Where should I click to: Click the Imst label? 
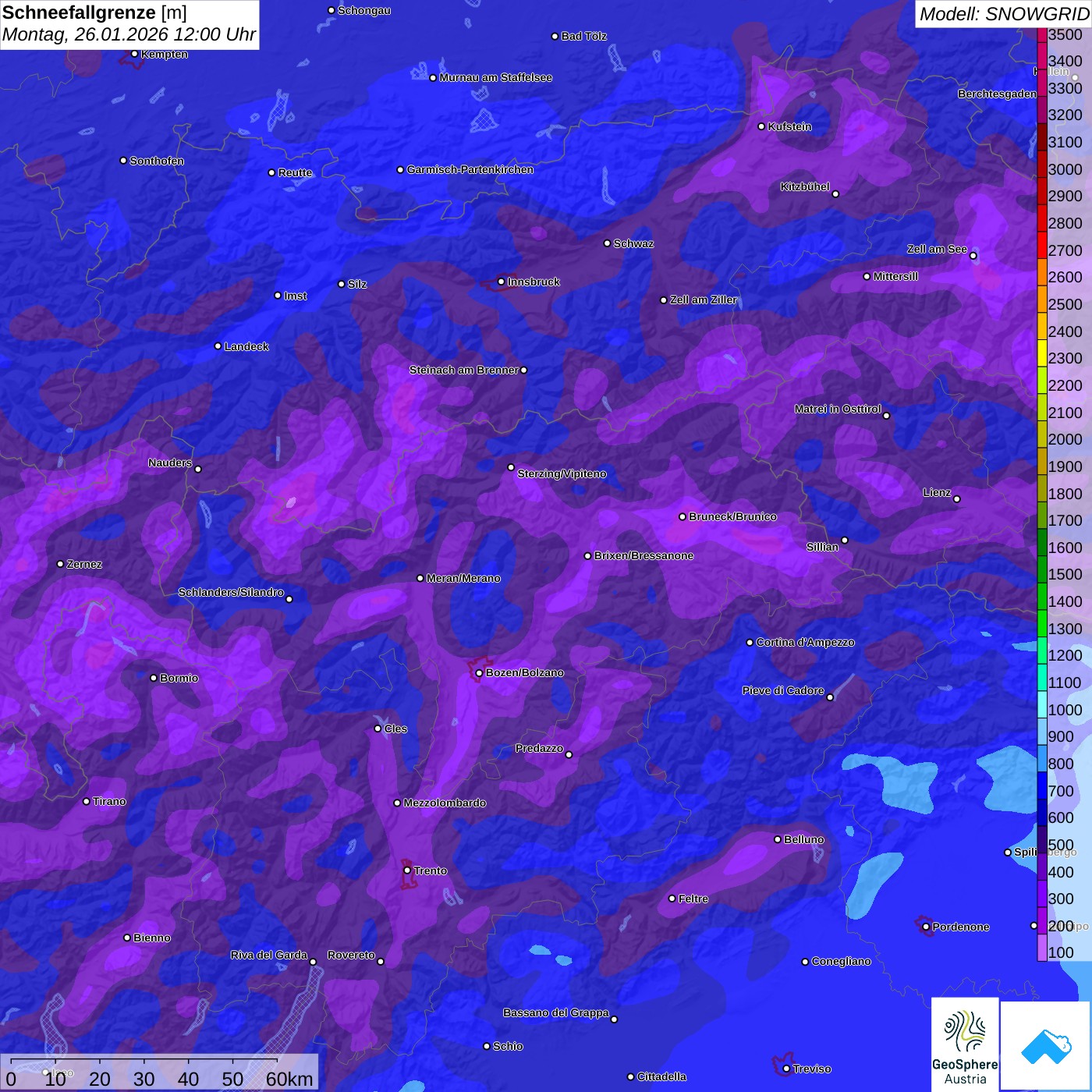(x=296, y=296)
